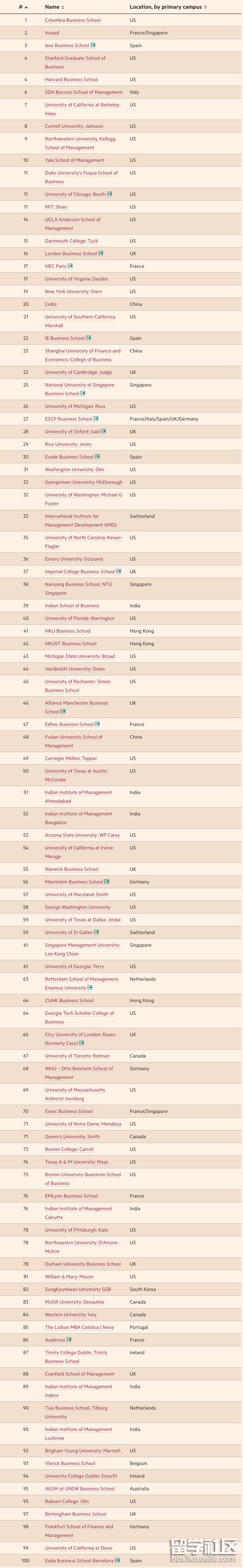The height and width of the screenshot is (1568, 243).
Task: Open the Ceibs school page link
Action: (51, 304)
